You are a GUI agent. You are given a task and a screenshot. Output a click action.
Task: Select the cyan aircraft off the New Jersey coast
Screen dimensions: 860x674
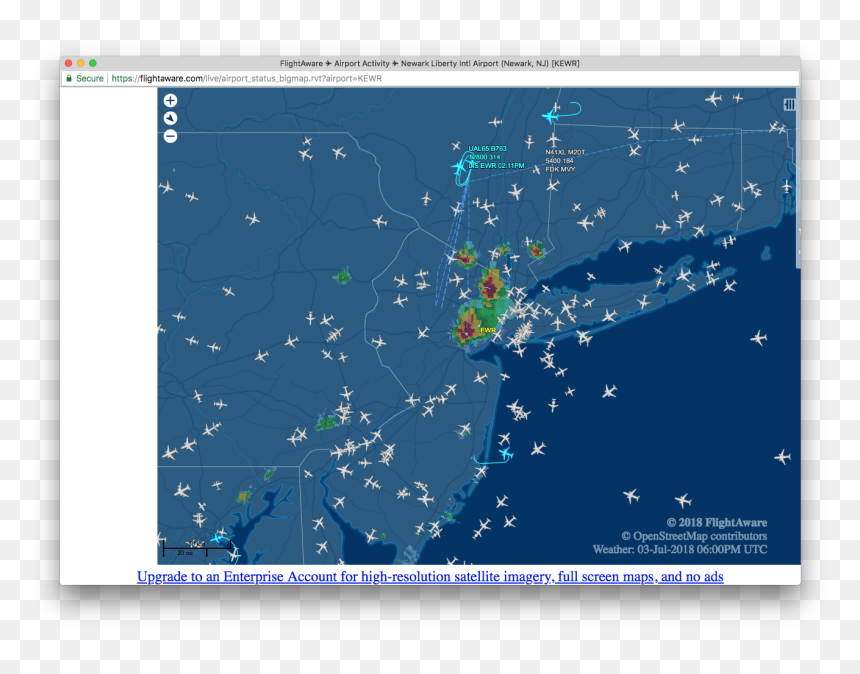tap(506, 454)
